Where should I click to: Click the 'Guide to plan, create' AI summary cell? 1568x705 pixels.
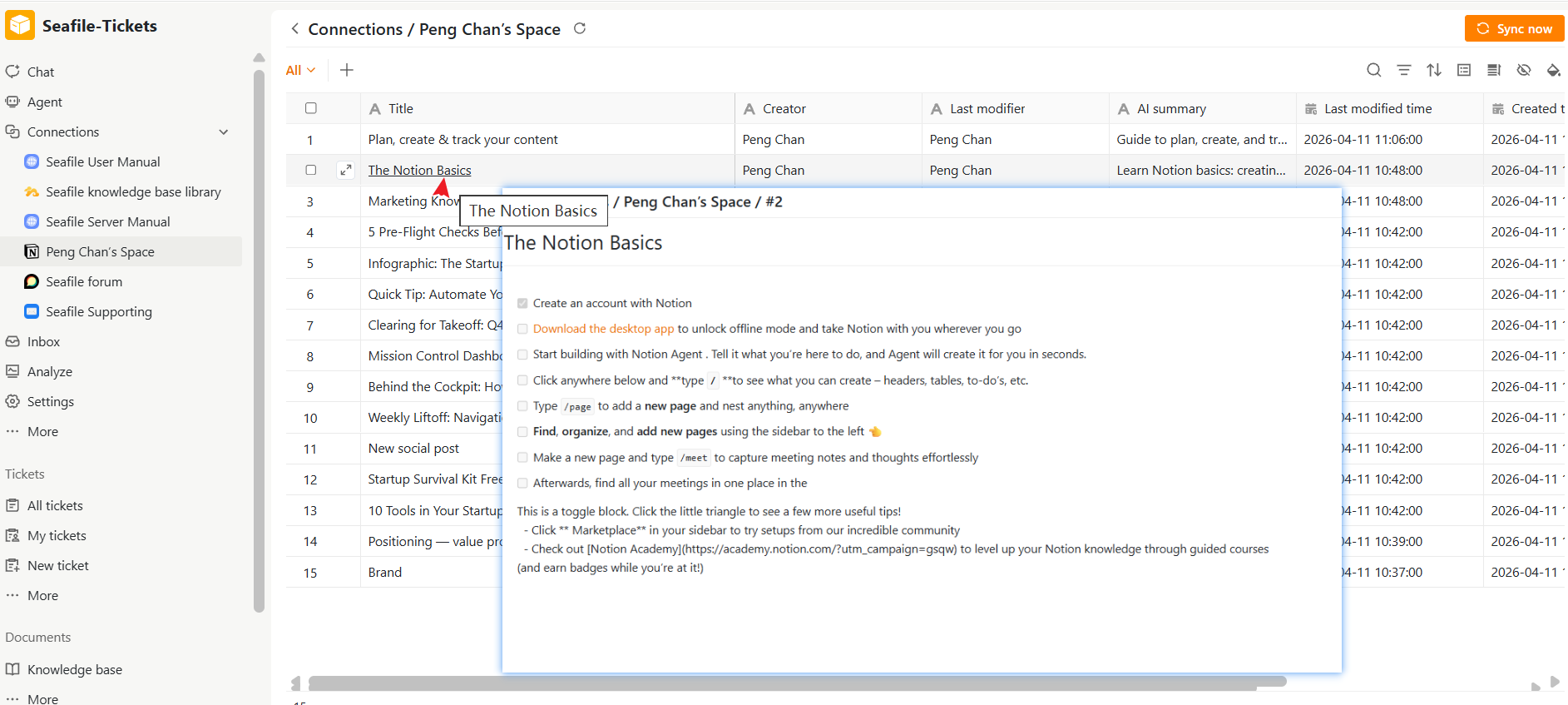(1203, 140)
